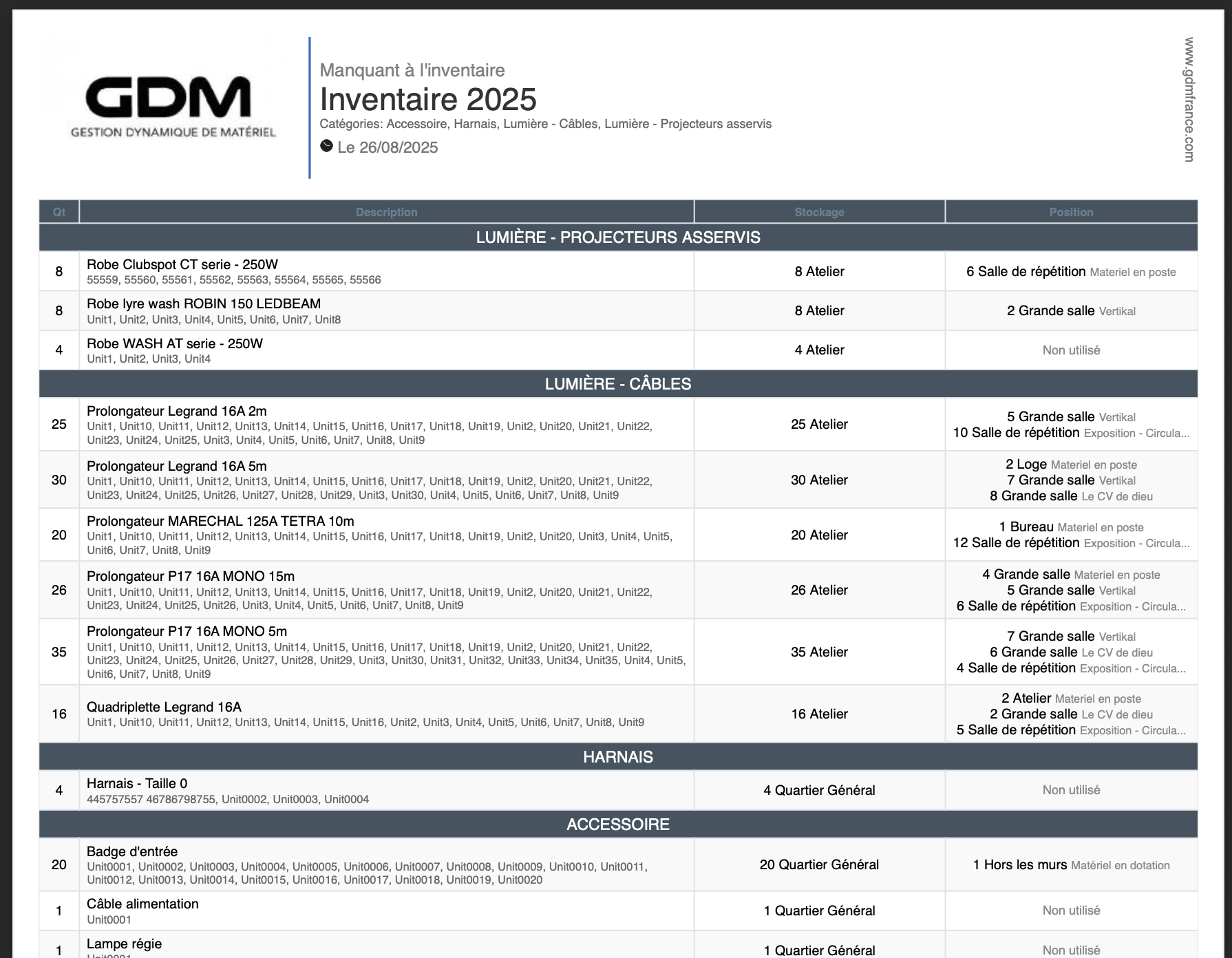1232x958 pixels.
Task: Click the Quadriplette Legrand 16A entry
Action: click(164, 707)
